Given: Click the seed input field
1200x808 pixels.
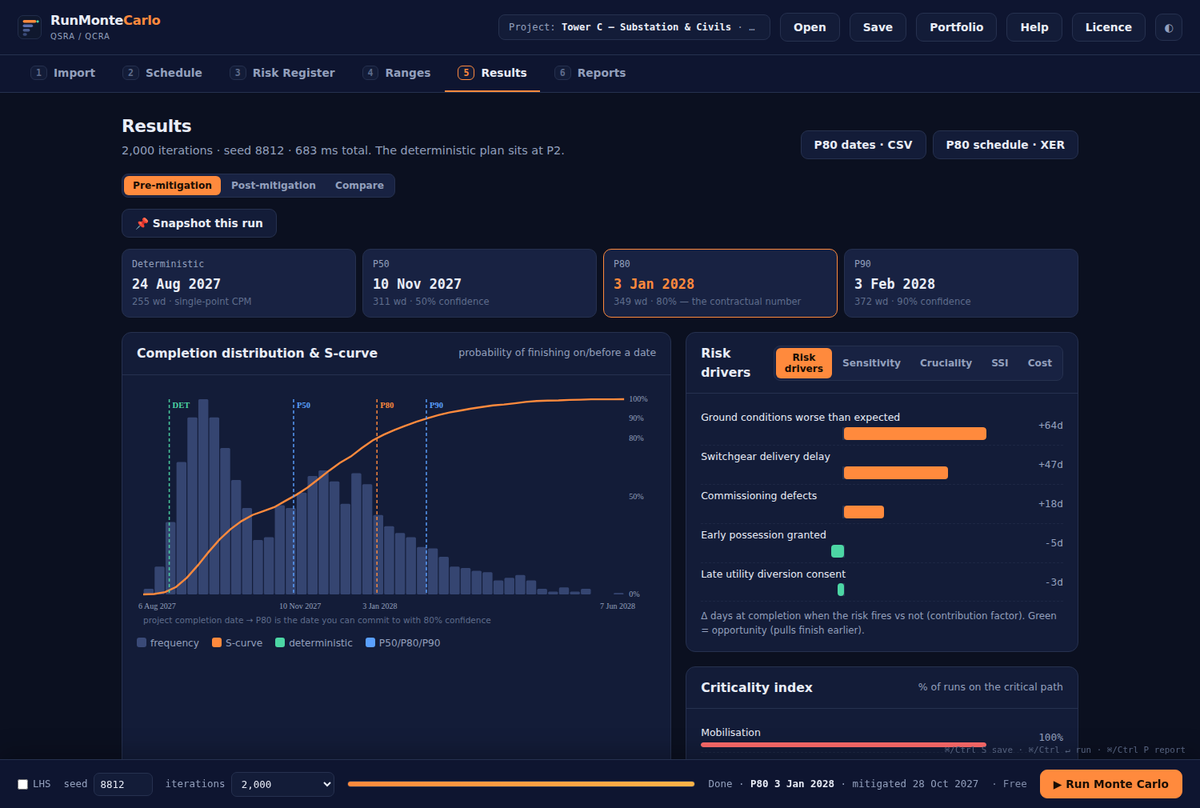Looking at the screenshot, I should 123,784.
